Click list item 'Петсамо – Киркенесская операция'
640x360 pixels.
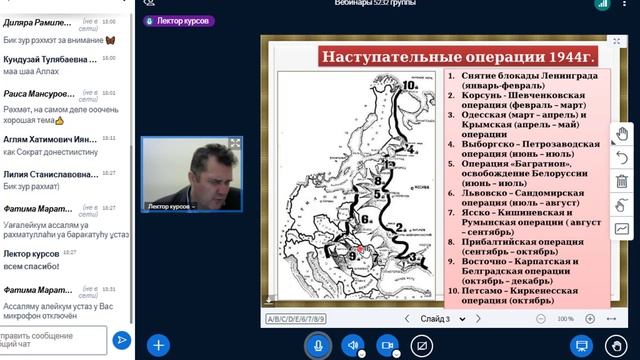[520, 296]
